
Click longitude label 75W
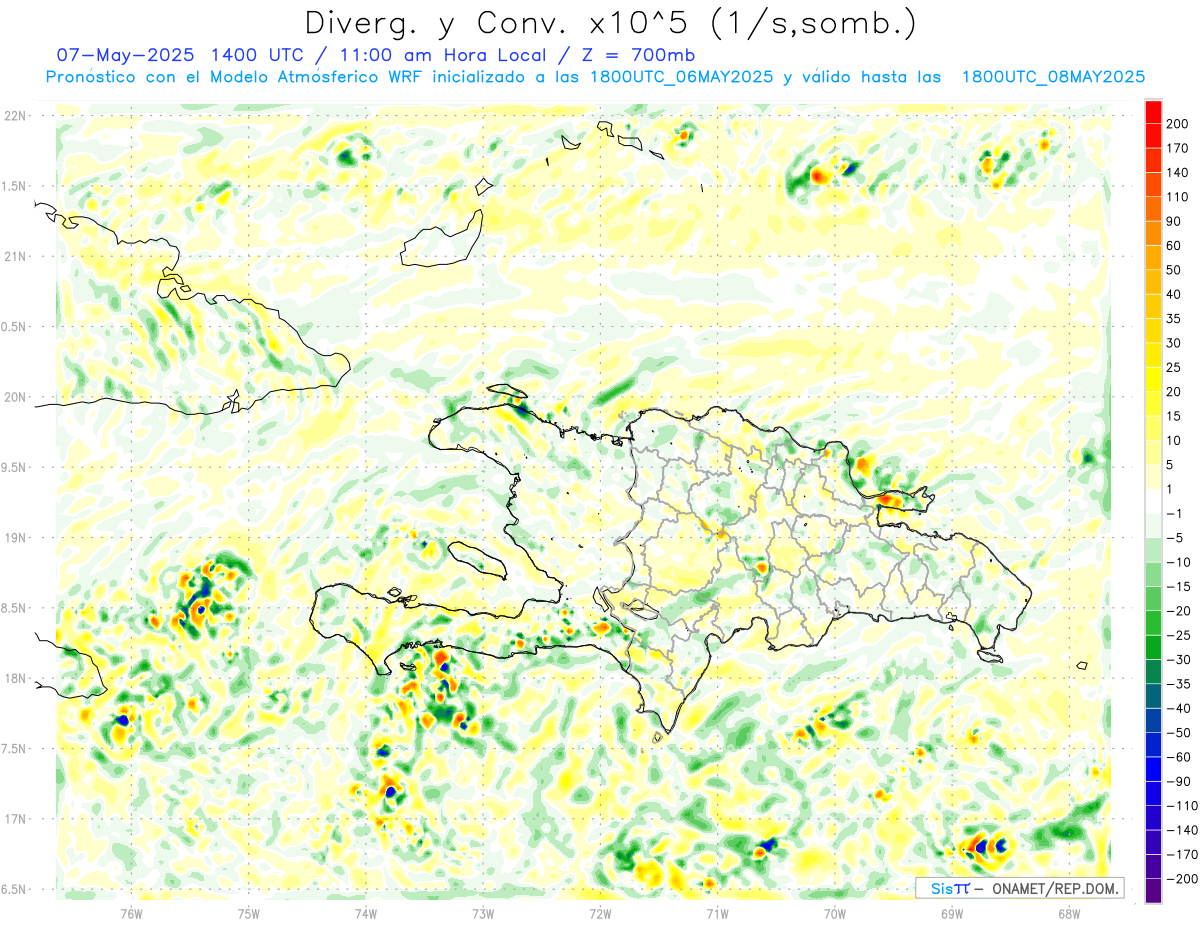click(249, 913)
